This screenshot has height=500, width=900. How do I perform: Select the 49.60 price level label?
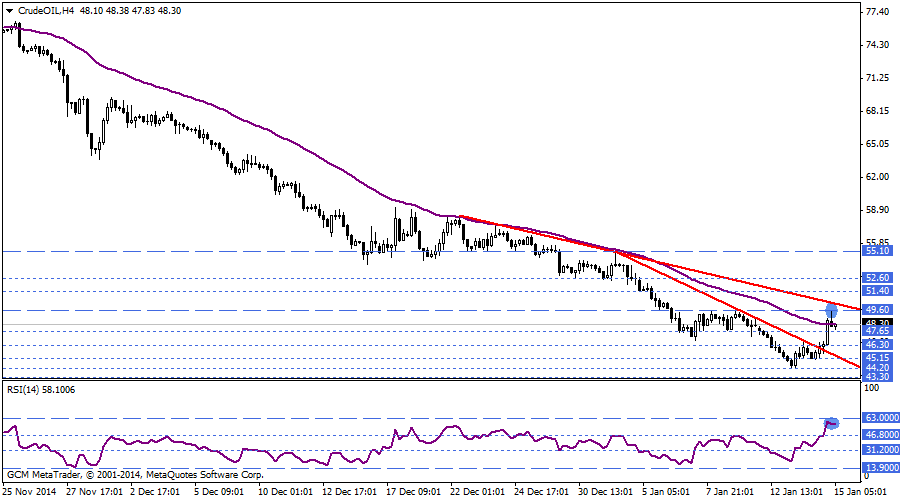tap(877, 310)
